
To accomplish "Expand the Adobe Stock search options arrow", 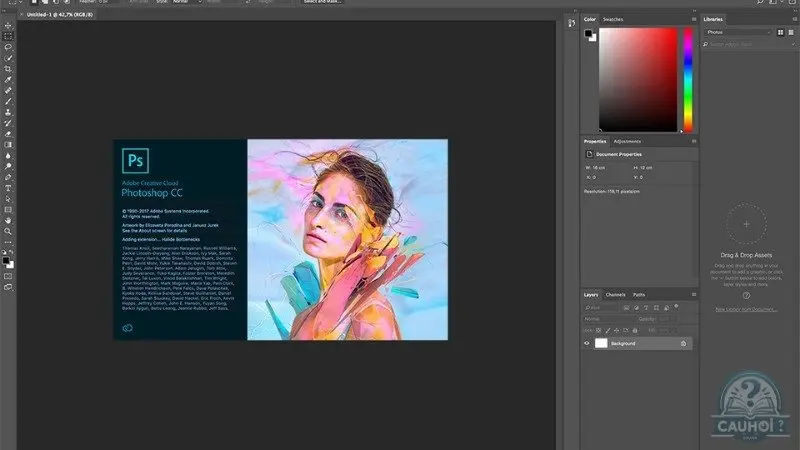I will click(x=793, y=44).
